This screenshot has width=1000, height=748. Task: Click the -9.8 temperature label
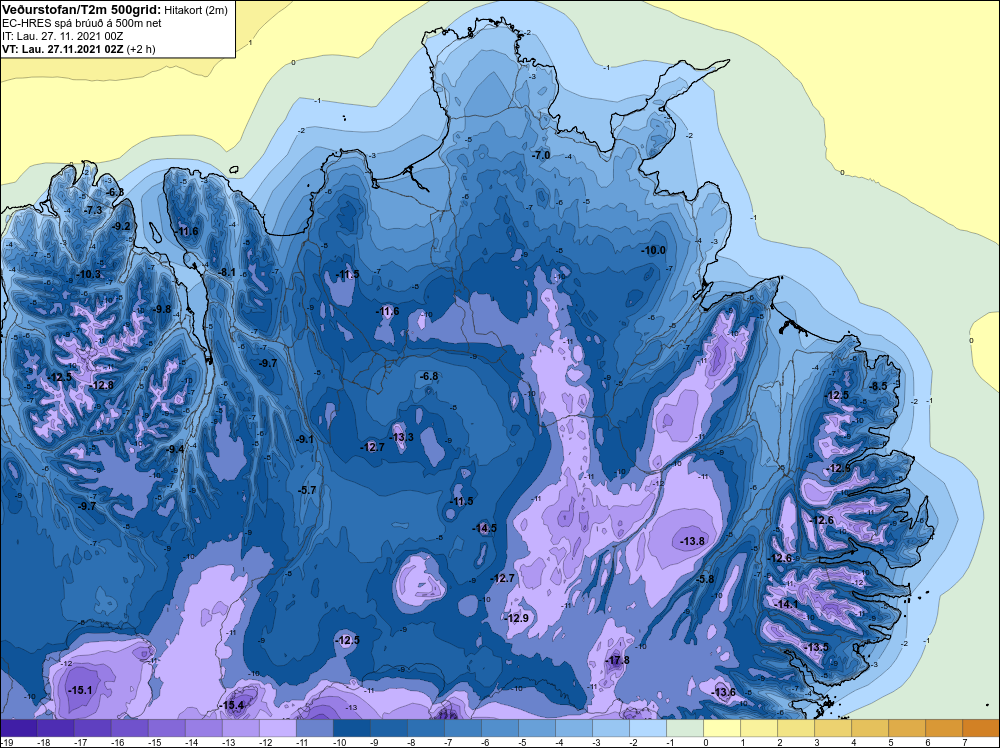(x=163, y=309)
